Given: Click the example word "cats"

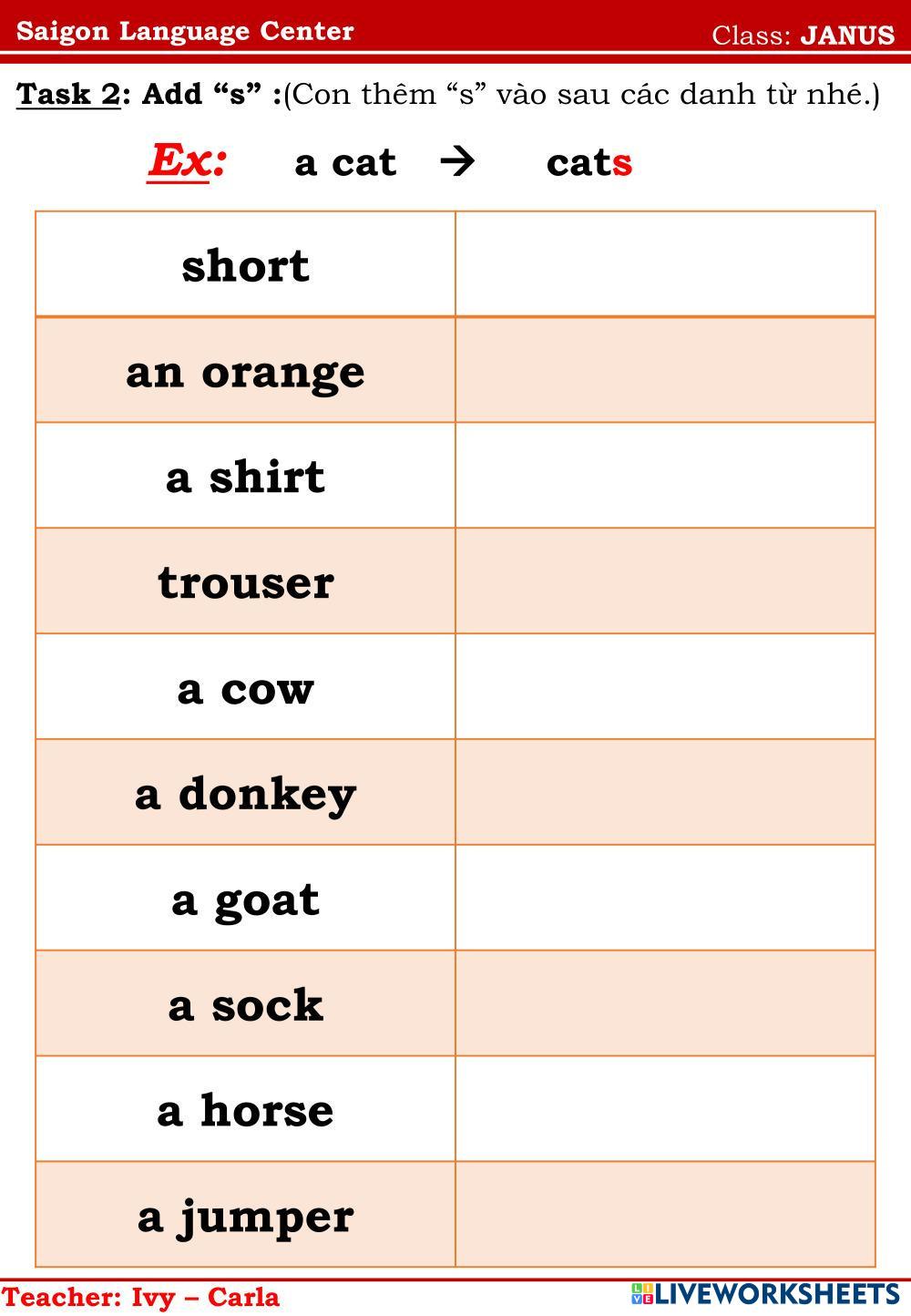Looking at the screenshot, I should (589, 163).
